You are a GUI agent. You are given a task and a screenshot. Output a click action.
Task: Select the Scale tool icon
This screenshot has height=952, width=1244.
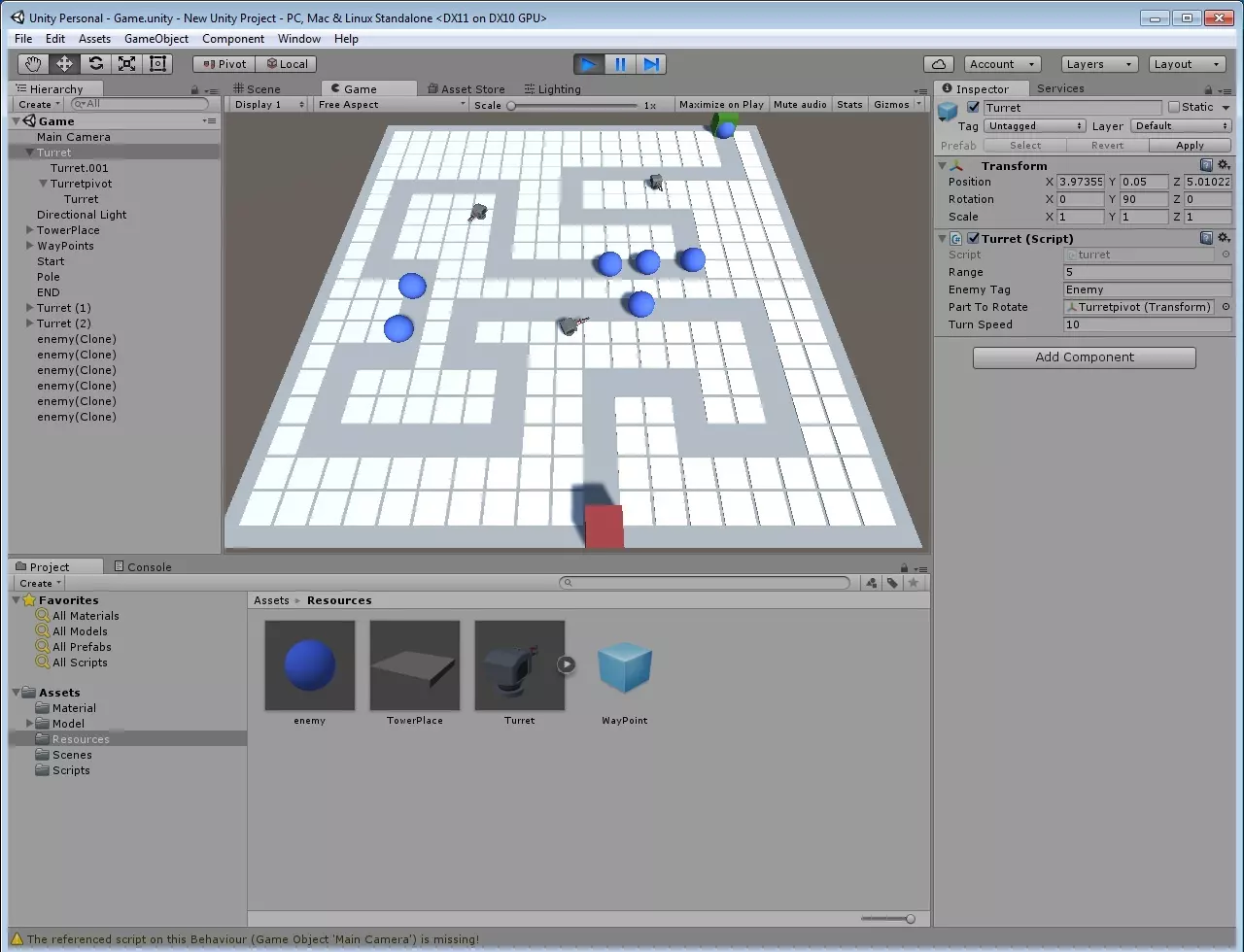126,64
